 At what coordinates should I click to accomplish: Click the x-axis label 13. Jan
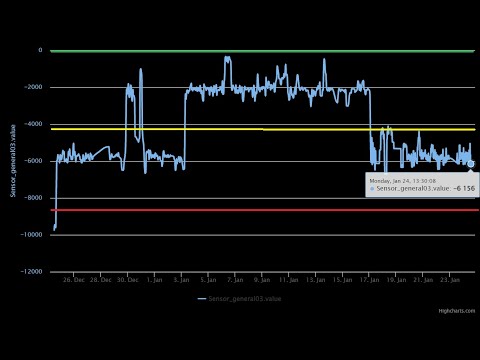coord(316,280)
